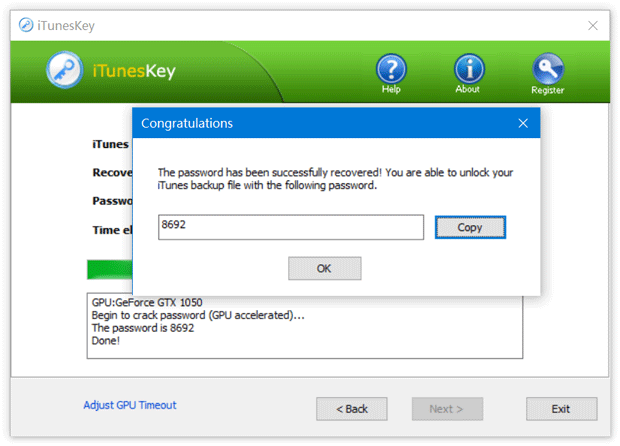
Task: Click the green progress bar
Action: (109, 270)
